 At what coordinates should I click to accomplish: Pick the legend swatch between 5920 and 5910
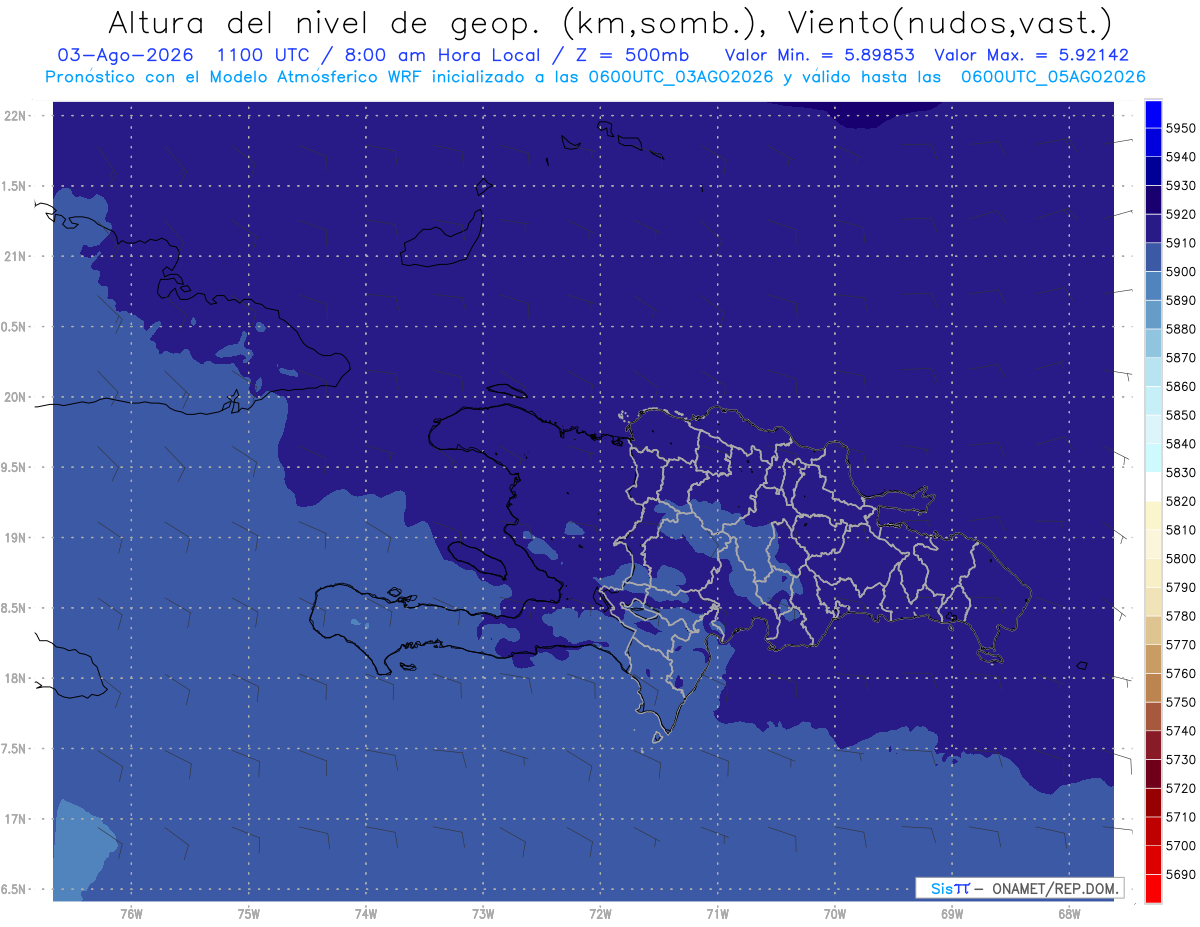[1153, 229]
